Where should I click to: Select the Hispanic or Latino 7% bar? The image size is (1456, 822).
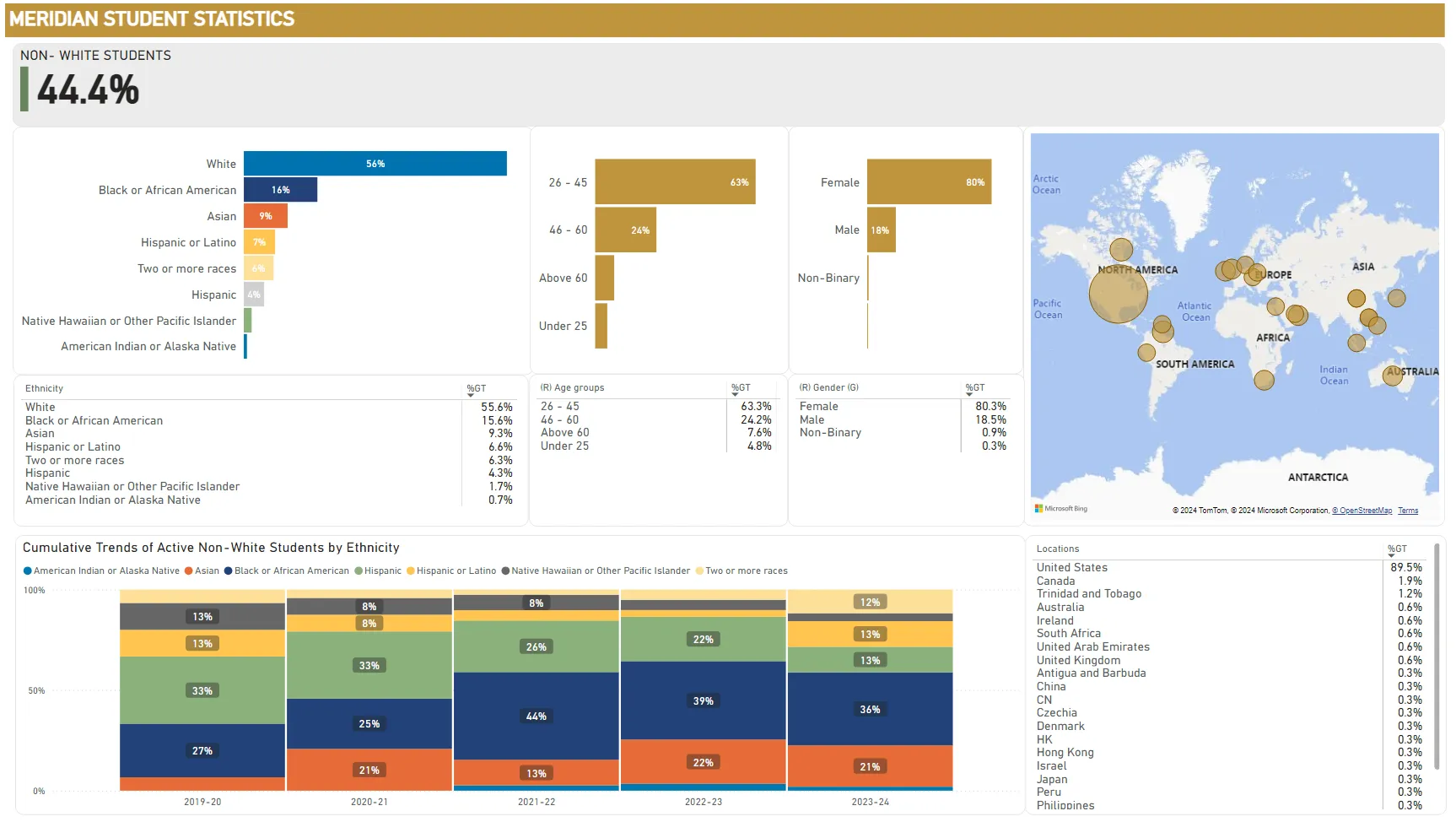tap(260, 242)
